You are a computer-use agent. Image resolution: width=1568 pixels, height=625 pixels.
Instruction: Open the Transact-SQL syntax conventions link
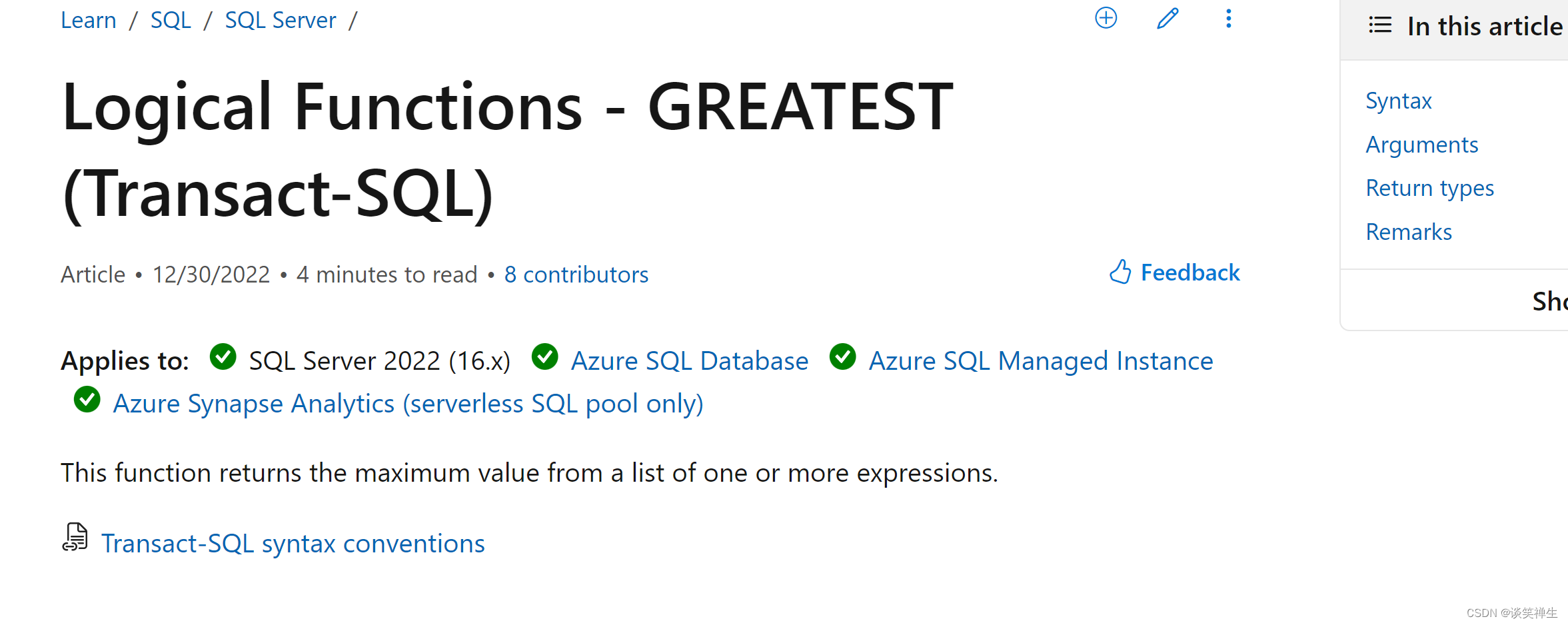click(293, 543)
